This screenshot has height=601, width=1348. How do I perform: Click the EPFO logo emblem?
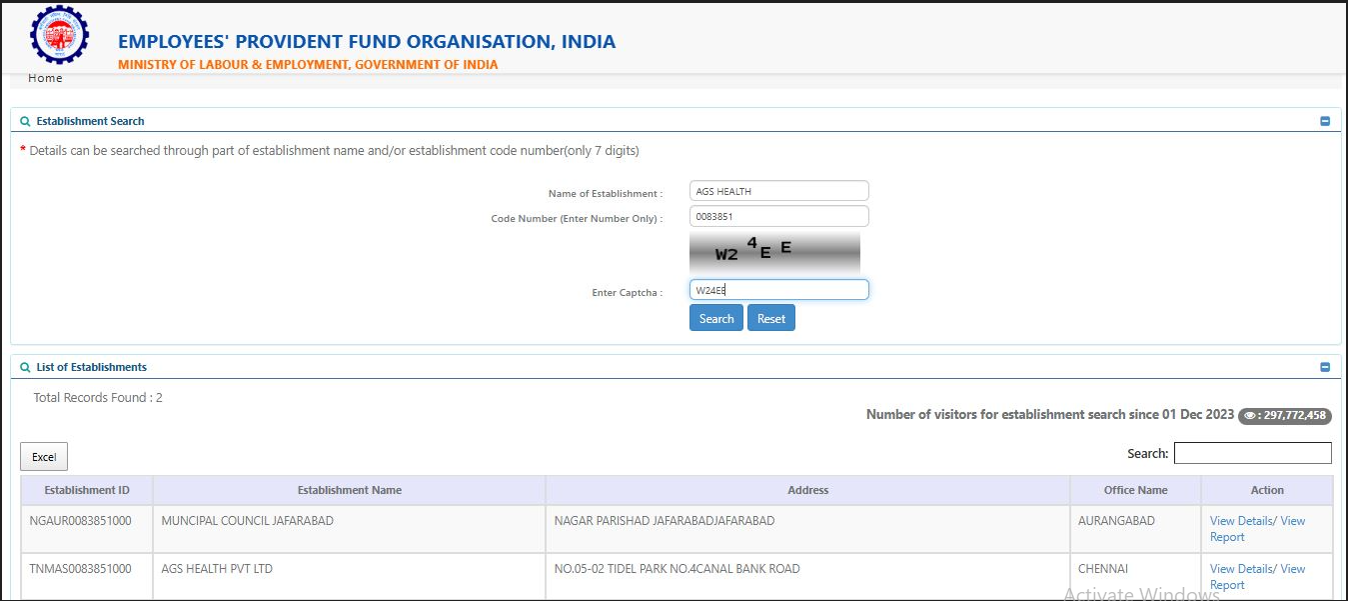click(59, 37)
